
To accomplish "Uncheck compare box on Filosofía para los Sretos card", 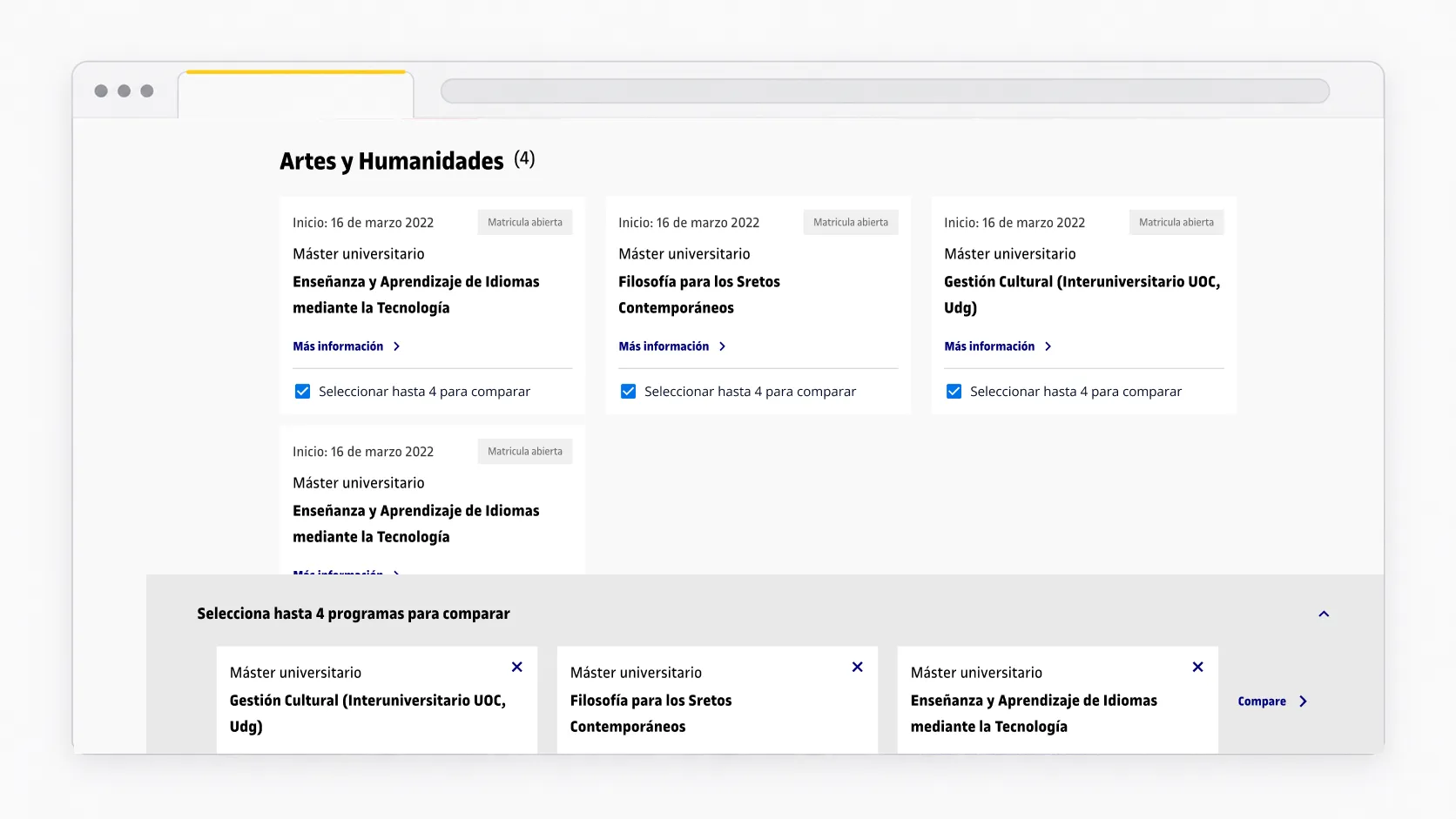I will tap(628, 392).
